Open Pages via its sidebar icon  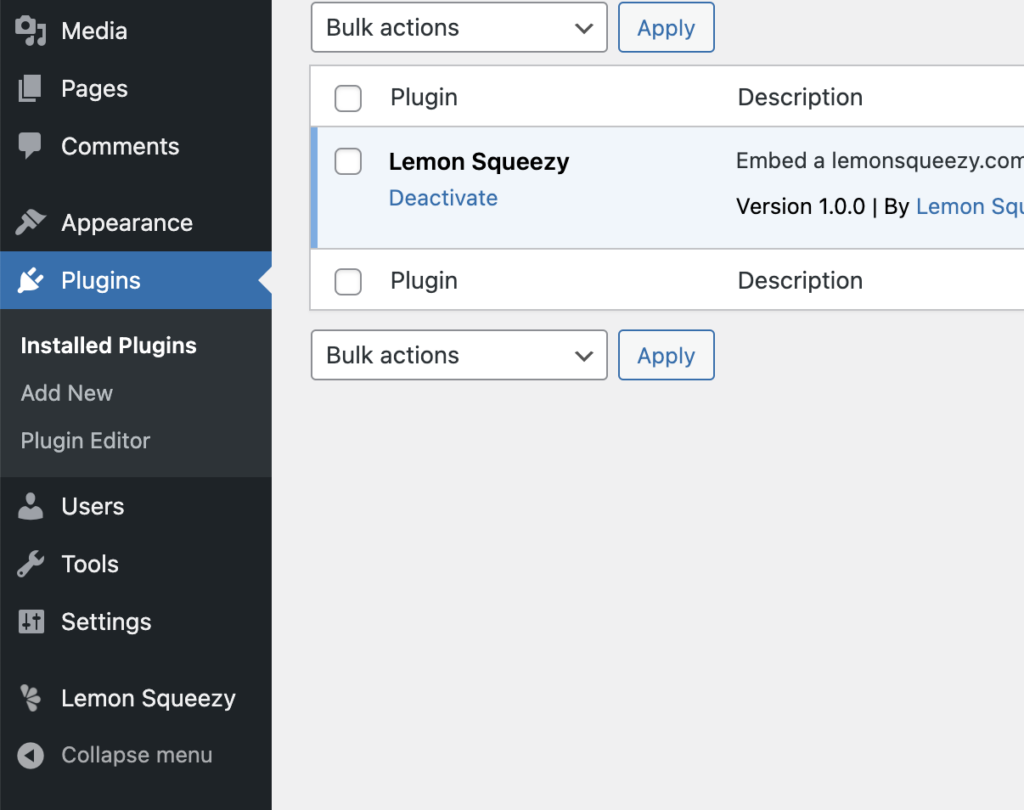[30, 88]
